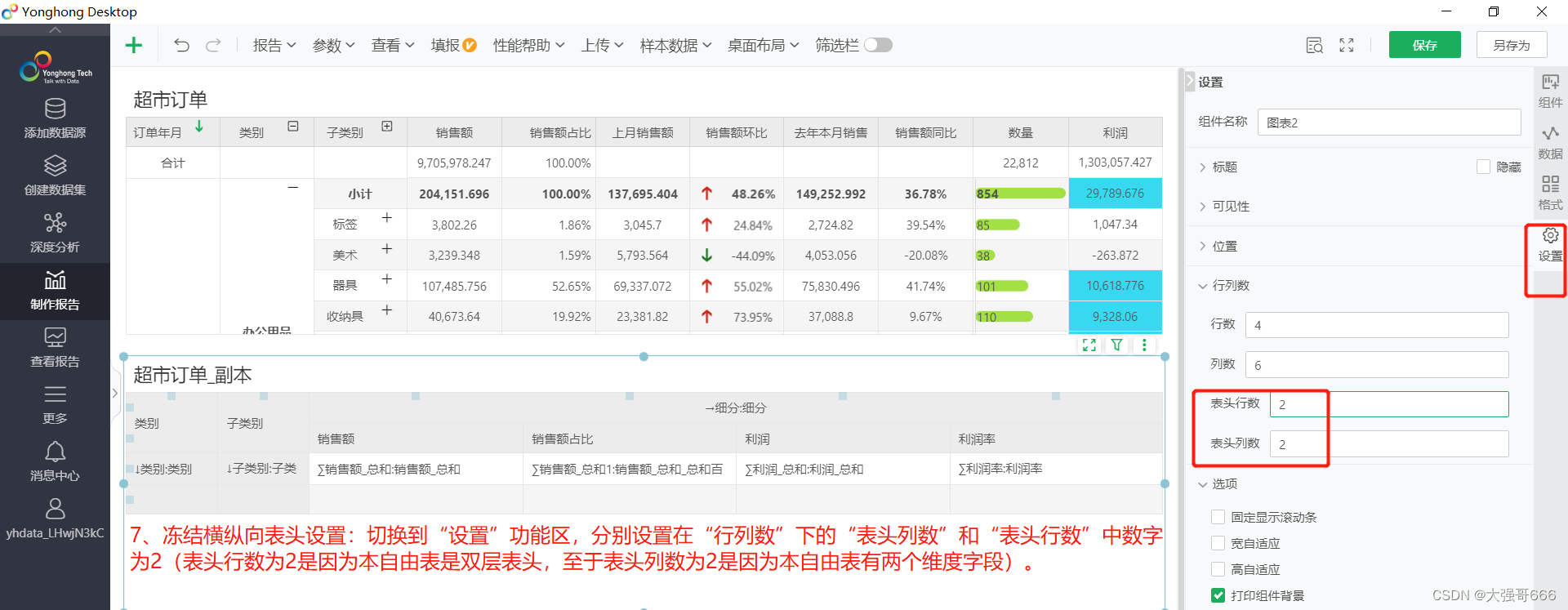This screenshot has height=610, width=1568.
Task: Undo the last action
Action: click(x=181, y=45)
